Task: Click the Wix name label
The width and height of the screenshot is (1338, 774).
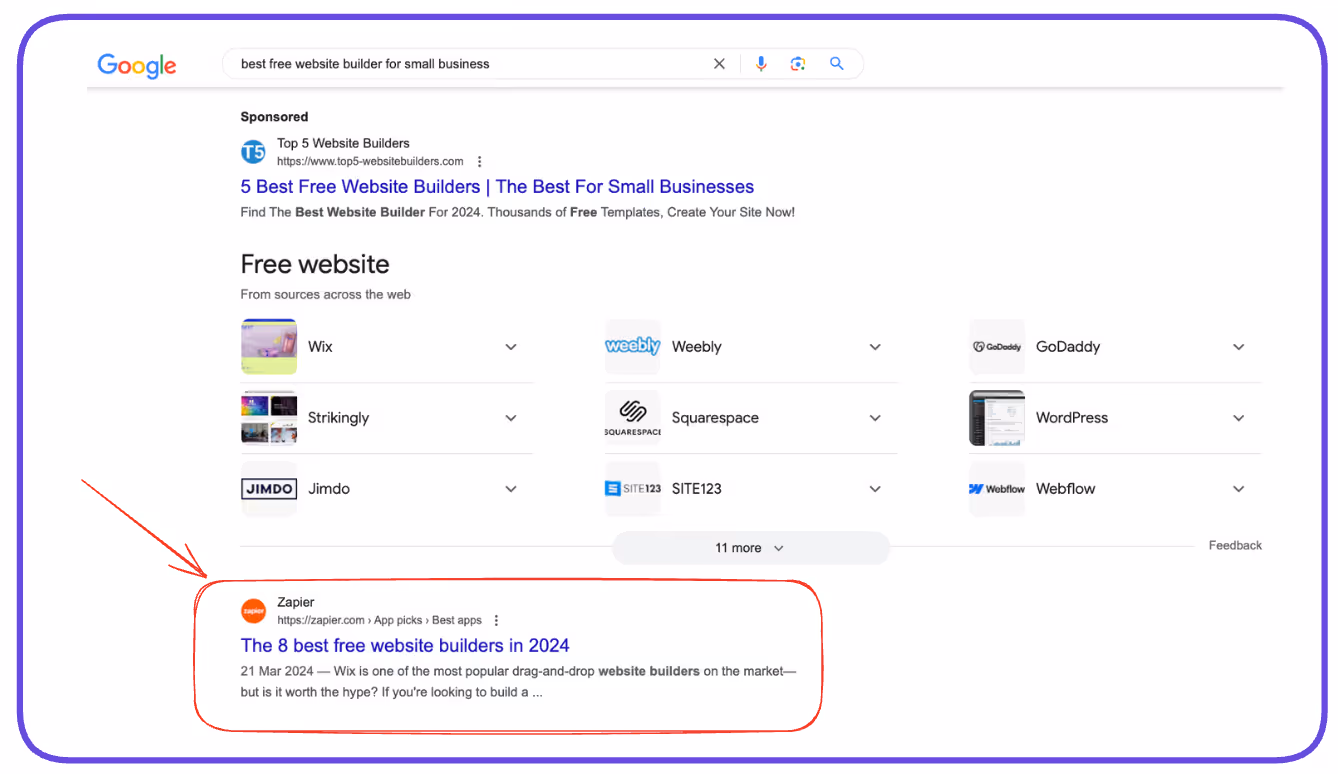Action: point(320,347)
